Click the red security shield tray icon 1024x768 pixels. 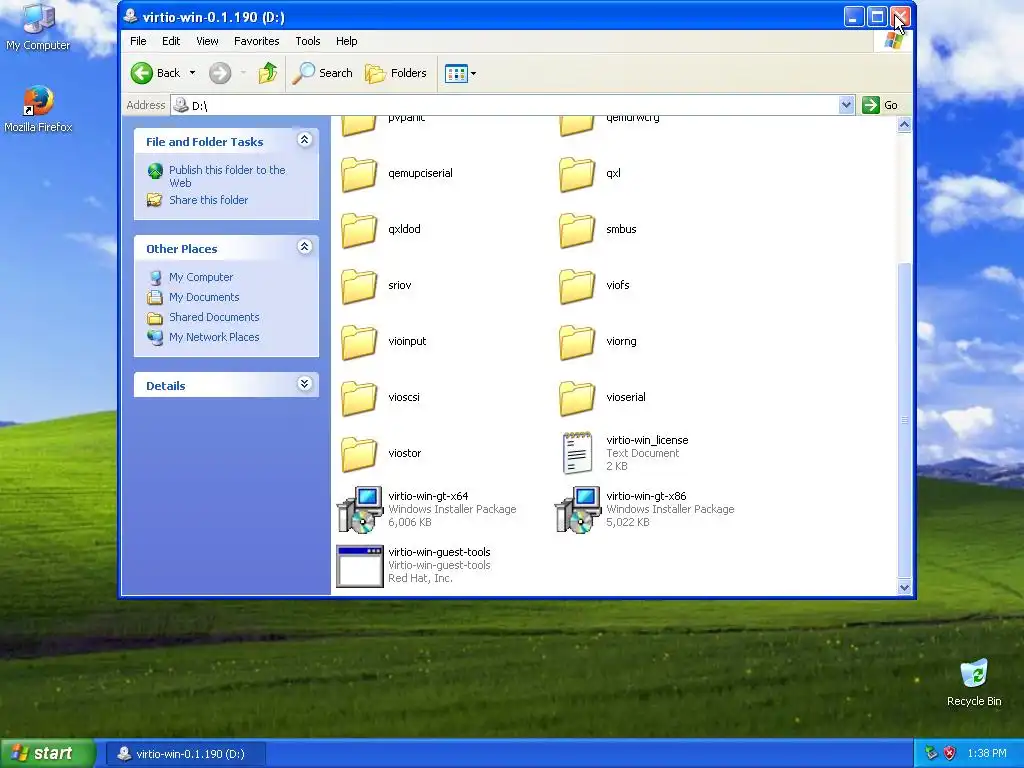pos(950,754)
